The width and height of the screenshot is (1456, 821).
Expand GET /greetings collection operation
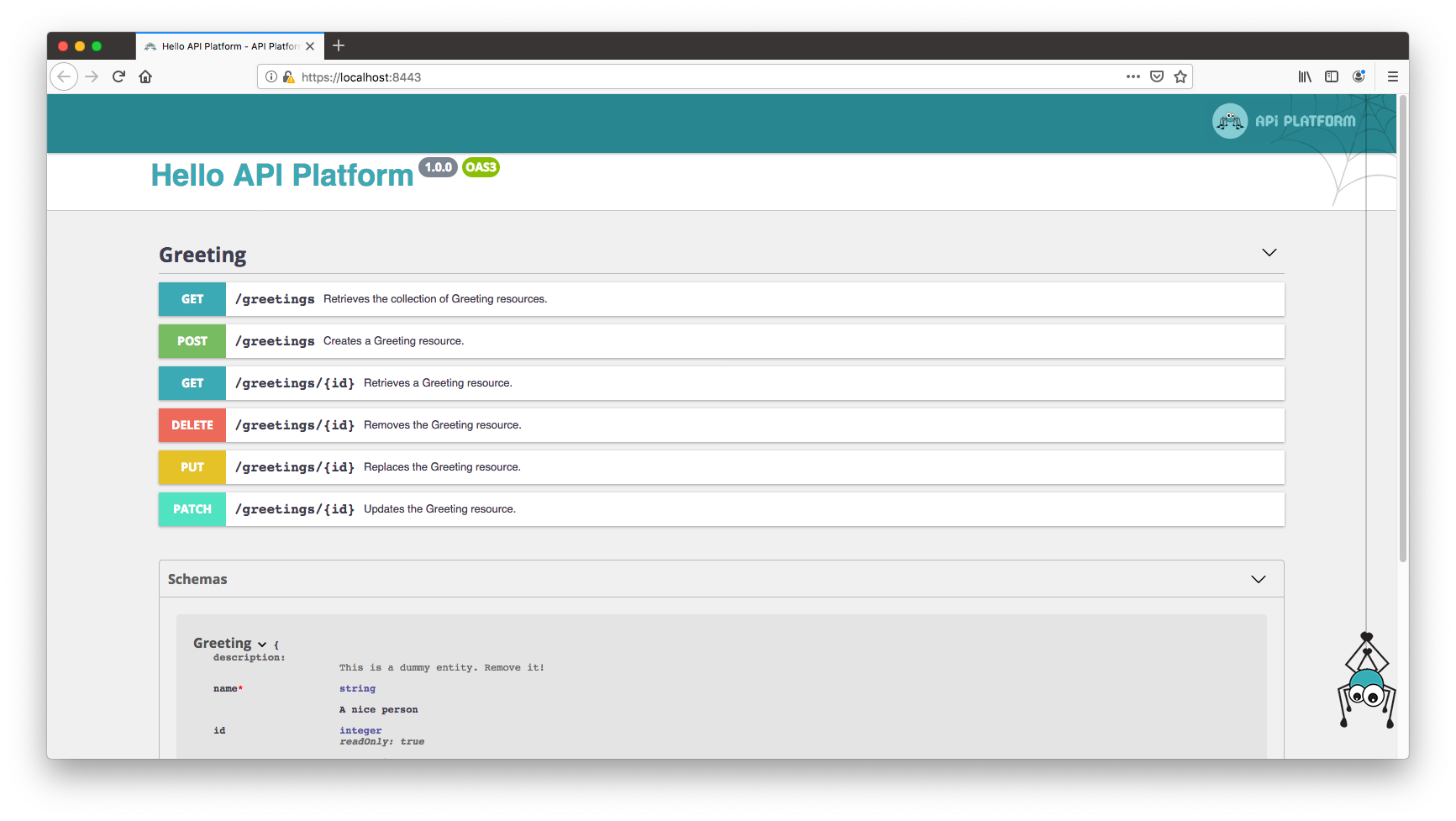point(722,299)
